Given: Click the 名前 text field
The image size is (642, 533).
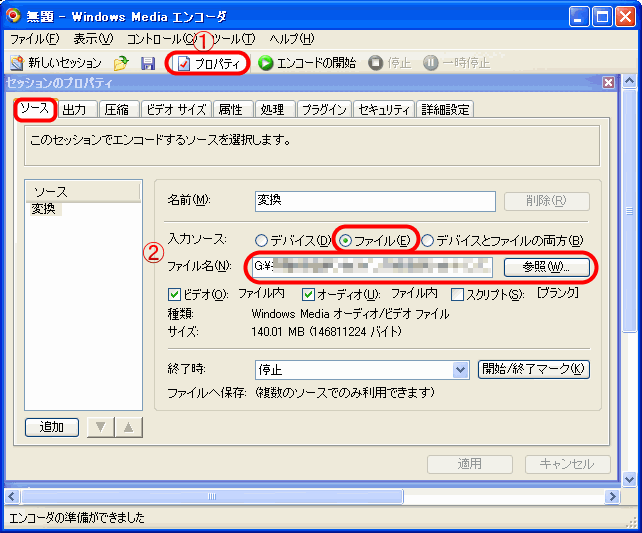Looking at the screenshot, I should point(373,201).
